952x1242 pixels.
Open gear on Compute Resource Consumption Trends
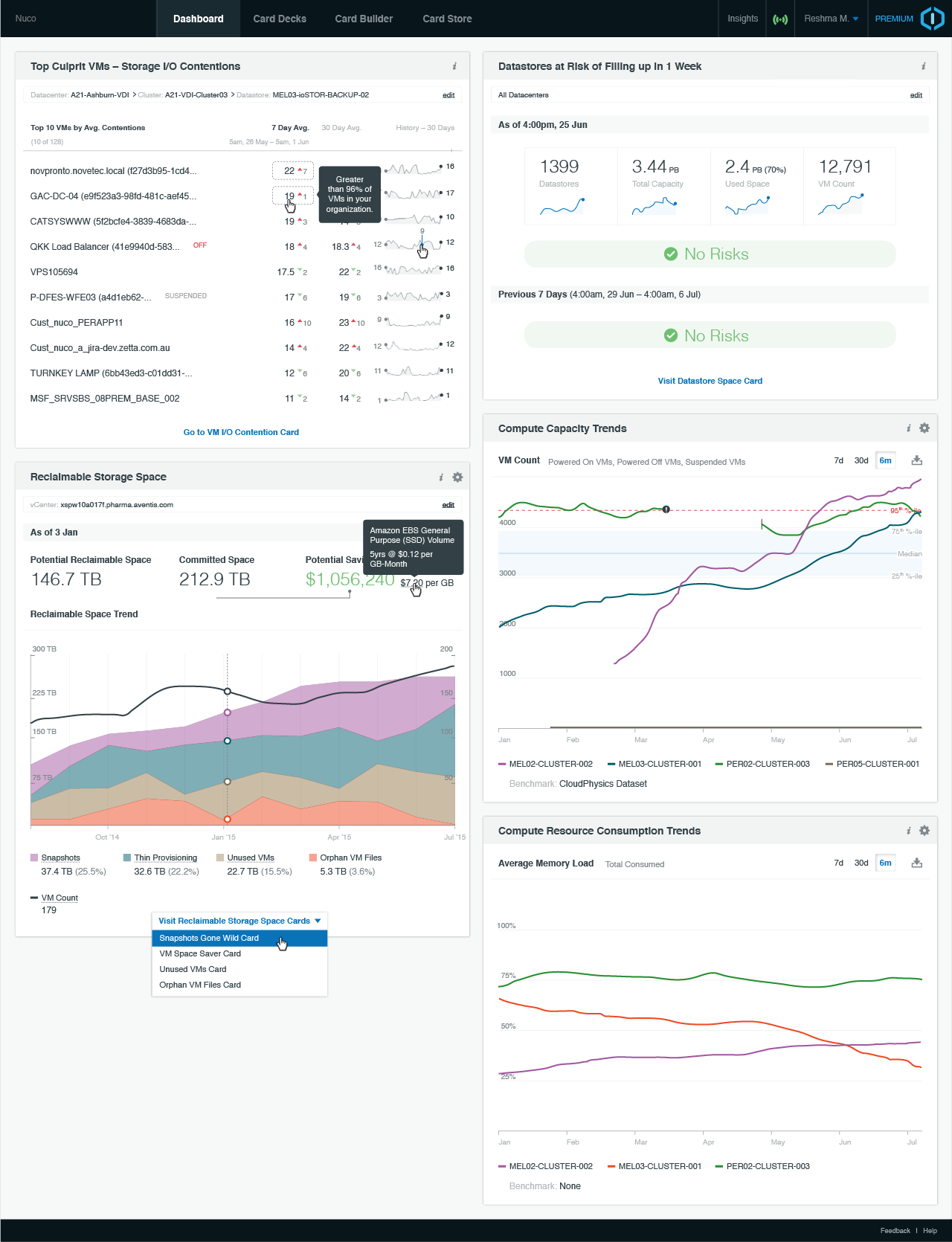pyautogui.click(x=924, y=831)
